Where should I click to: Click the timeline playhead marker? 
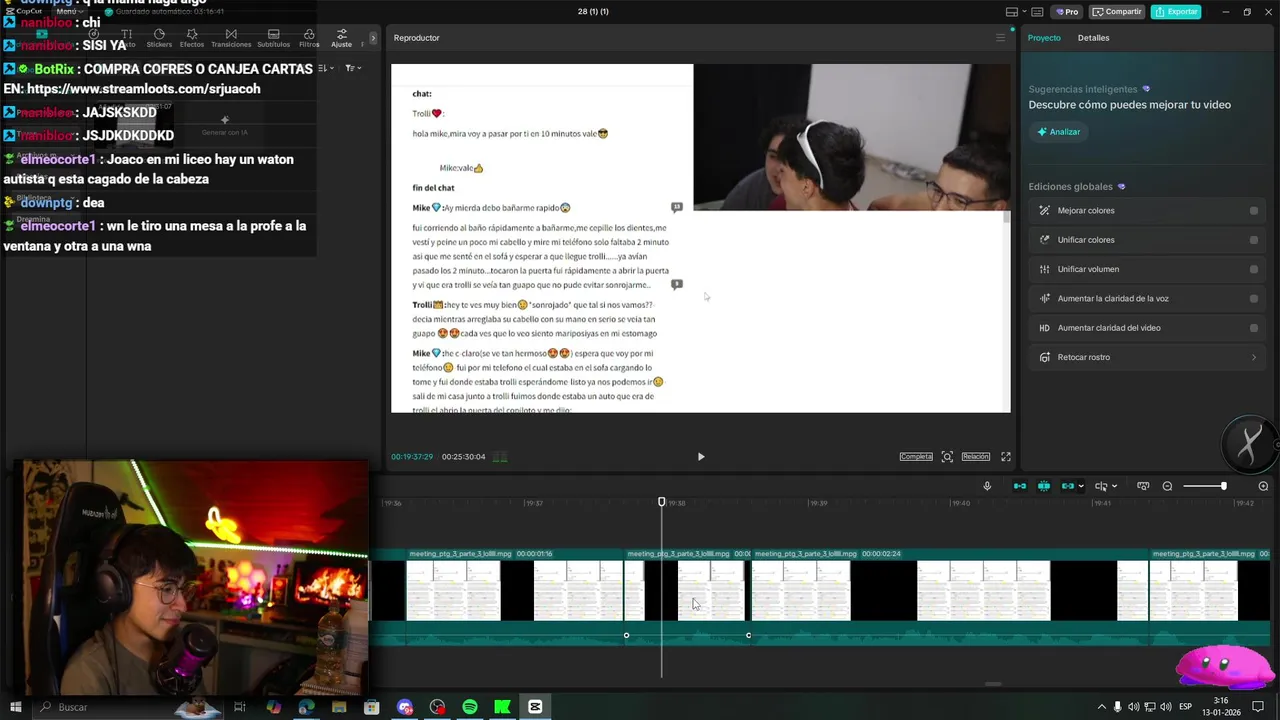[x=661, y=502]
